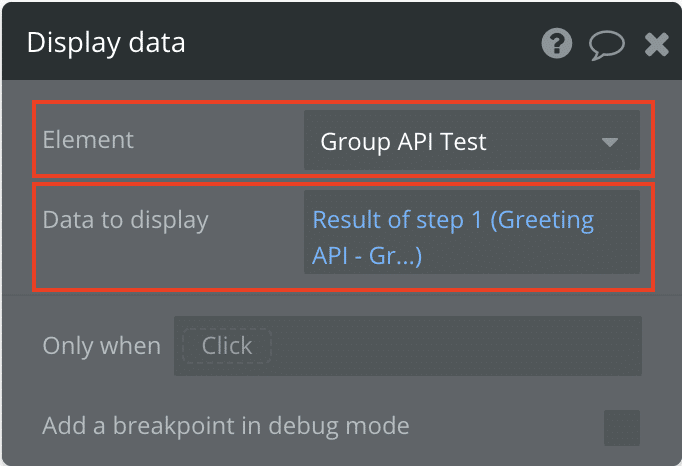
Task: Click blank header space beside the help icon
Action: (x=361, y=43)
